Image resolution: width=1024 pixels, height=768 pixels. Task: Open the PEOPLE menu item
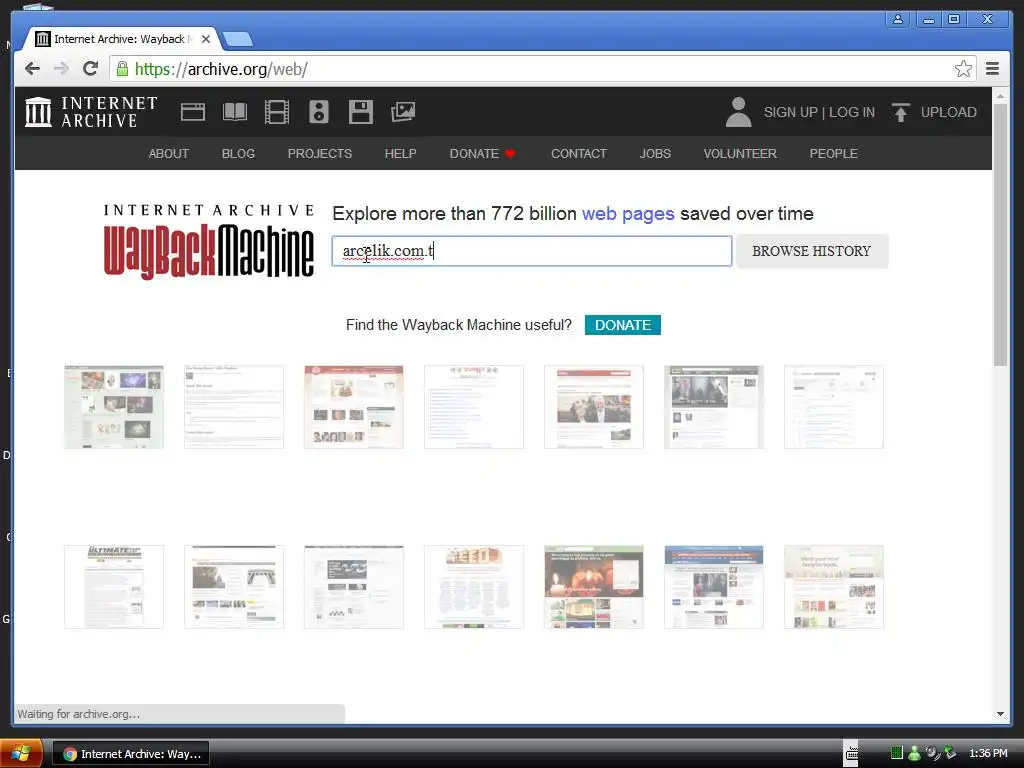click(x=833, y=153)
